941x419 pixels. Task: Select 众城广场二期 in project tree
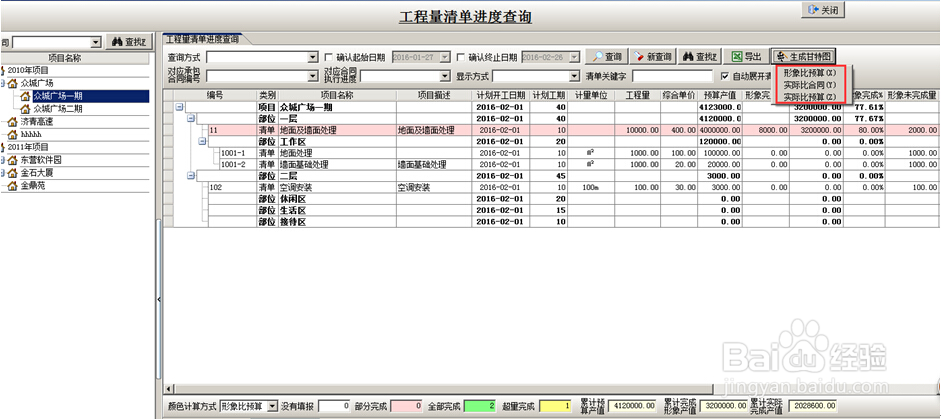click(58, 109)
